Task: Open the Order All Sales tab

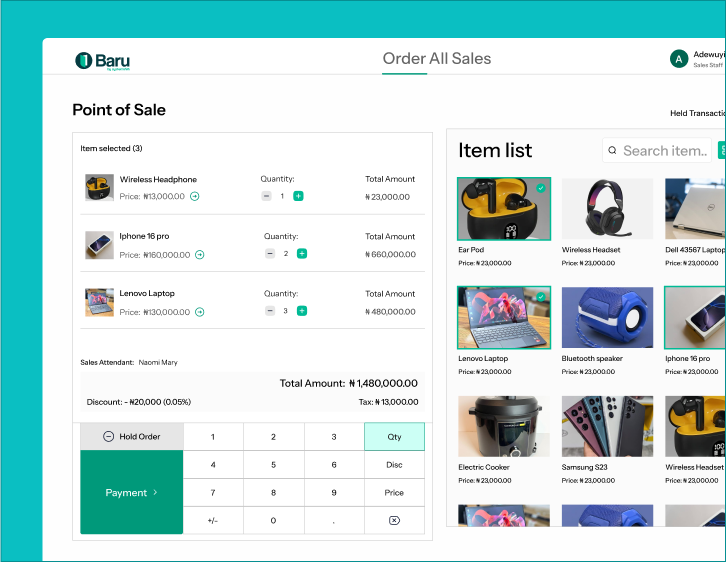Action: click(x=437, y=59)
